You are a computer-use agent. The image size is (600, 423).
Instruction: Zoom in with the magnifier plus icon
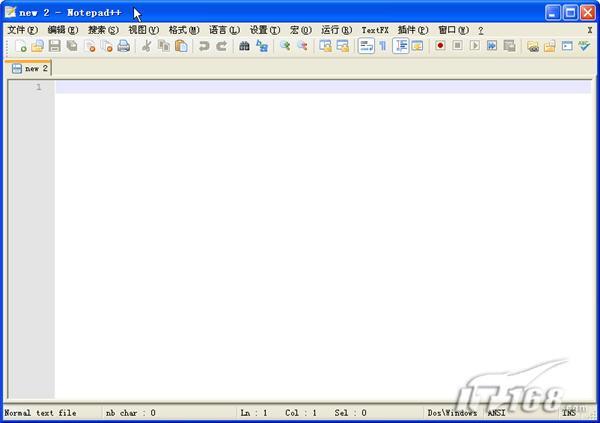(285, 46)
